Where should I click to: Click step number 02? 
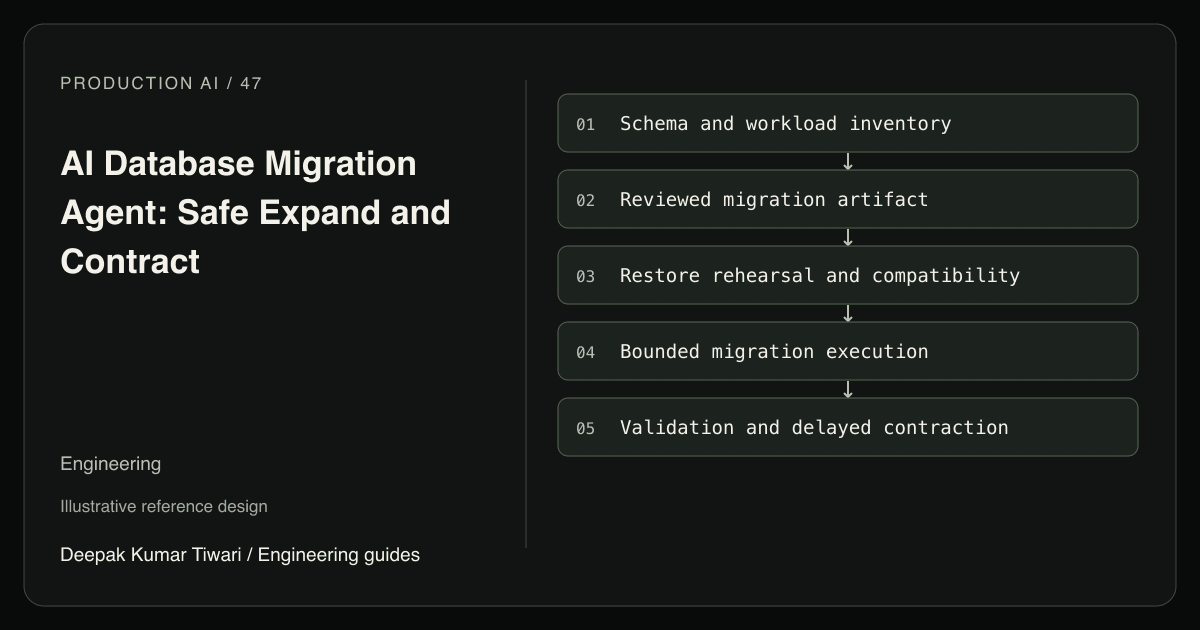click(585, 200)
